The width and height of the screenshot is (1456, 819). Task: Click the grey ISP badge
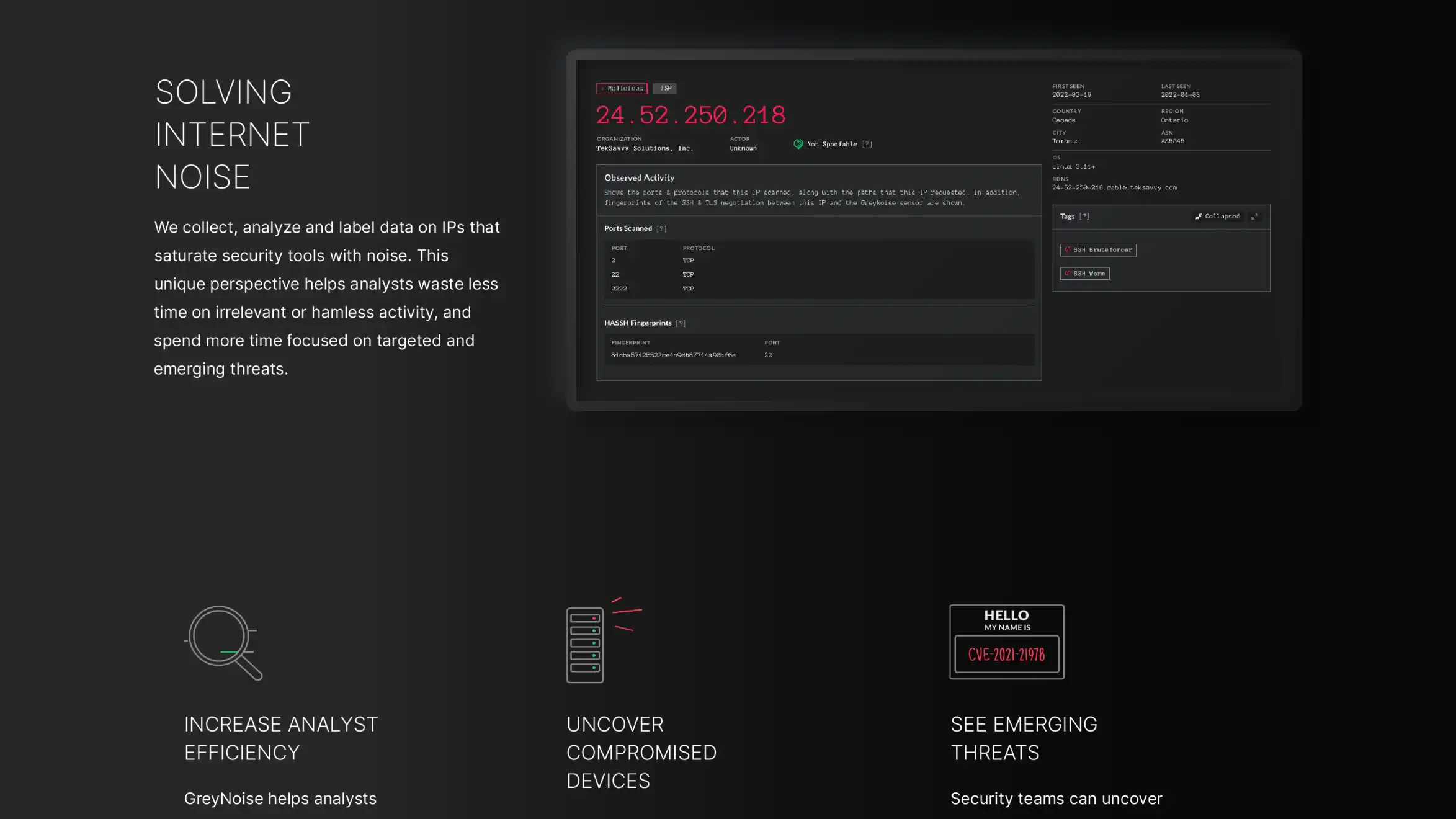[x=664, y=89]
